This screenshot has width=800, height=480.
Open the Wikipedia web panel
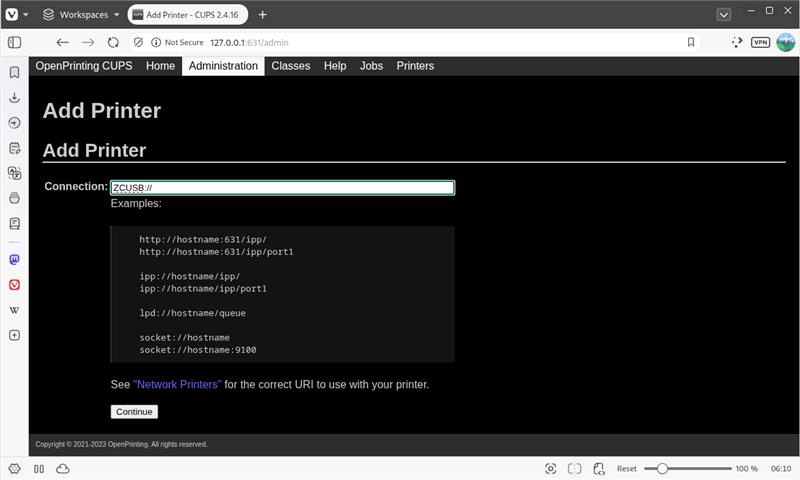pyautogui.click(x=14, y=310)
